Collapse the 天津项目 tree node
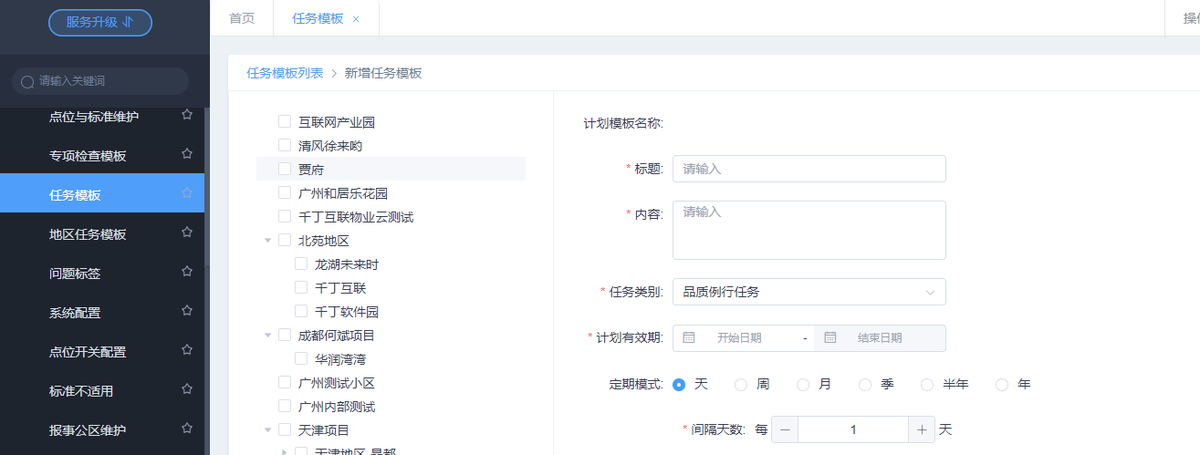The height and width of the screenshot is (455, 1200). pos(267,430)
